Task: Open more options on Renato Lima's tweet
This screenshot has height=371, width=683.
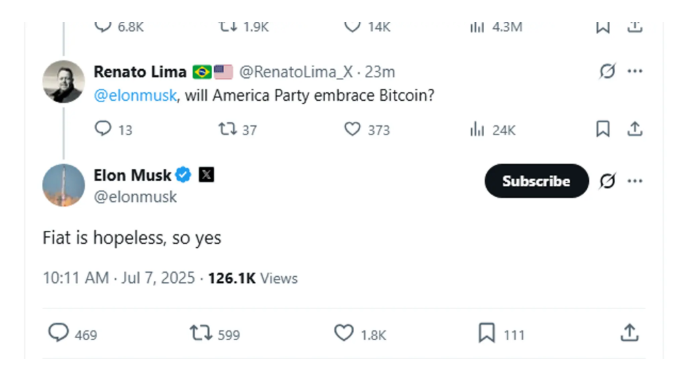Action: pos(635,71)
